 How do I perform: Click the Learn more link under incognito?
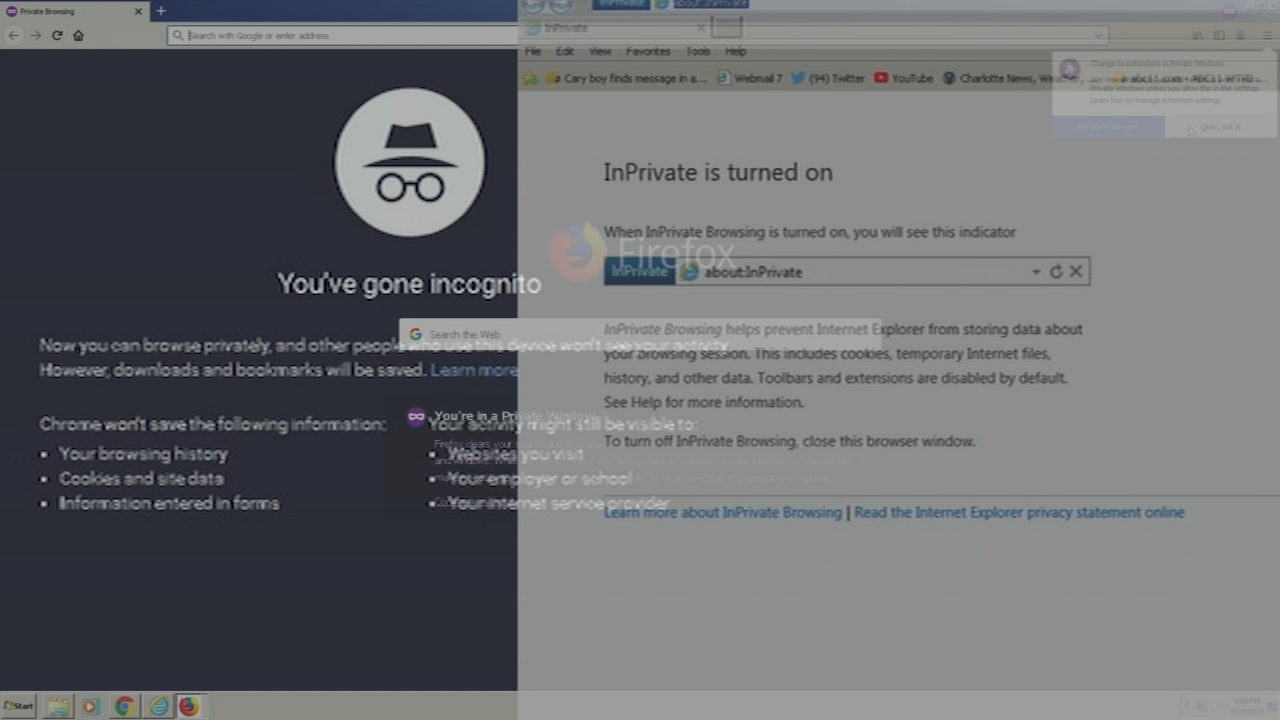[x=473, y=370]
